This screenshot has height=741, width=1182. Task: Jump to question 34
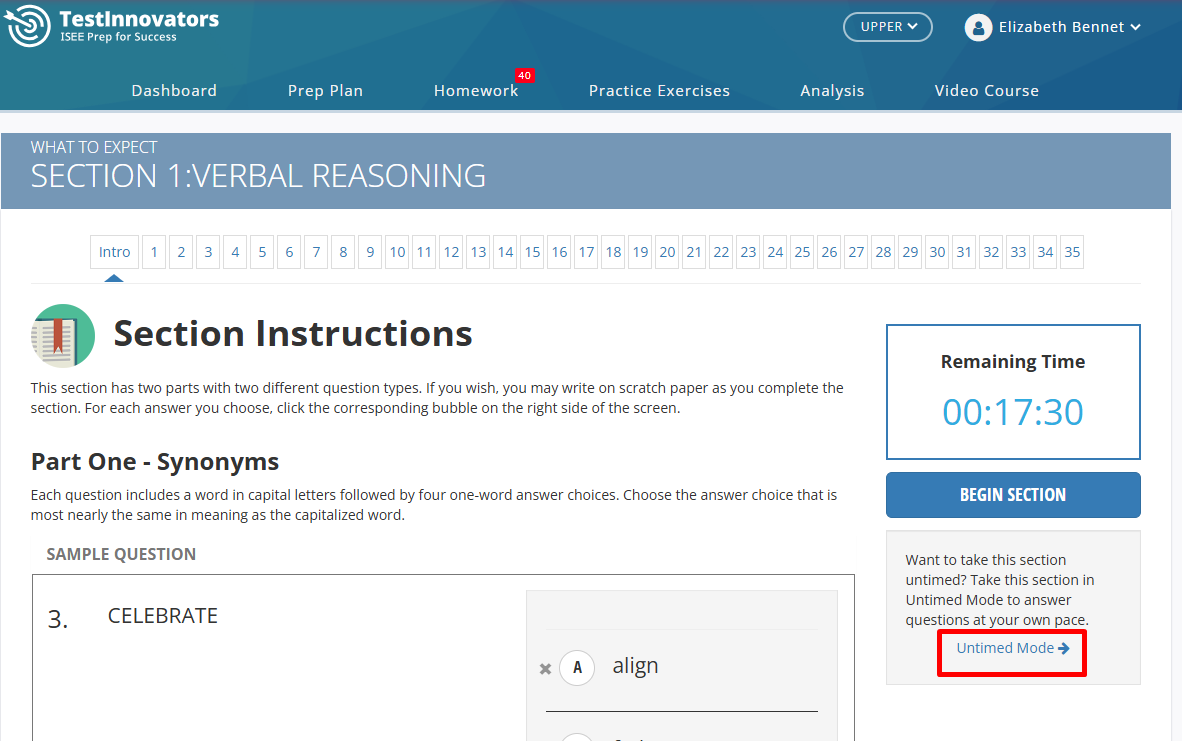[1045, 252]
